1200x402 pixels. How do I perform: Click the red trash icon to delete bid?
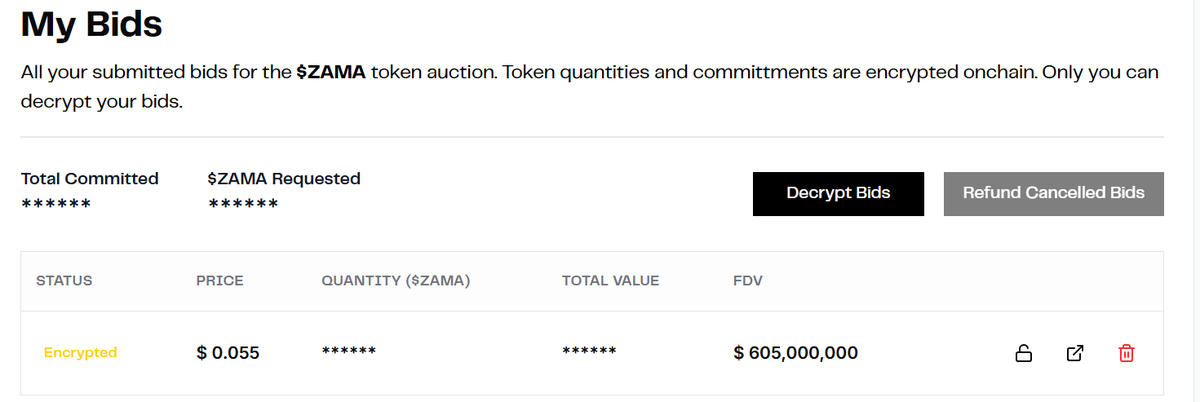click(1126, 353)
